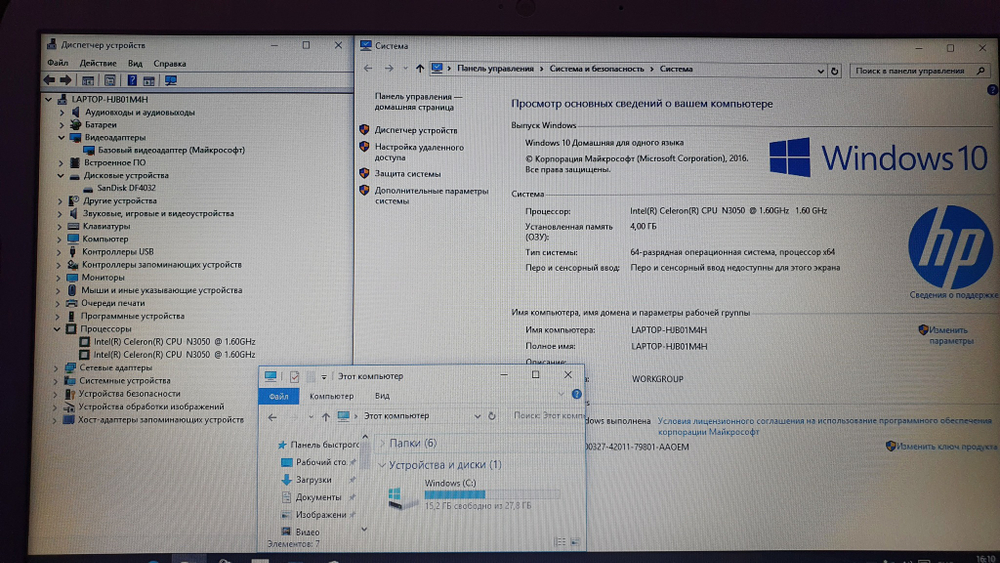Screen dimensions: 1000x563
Task: Open Файл tab in Этот компьютер window
Action: [279, 396]
